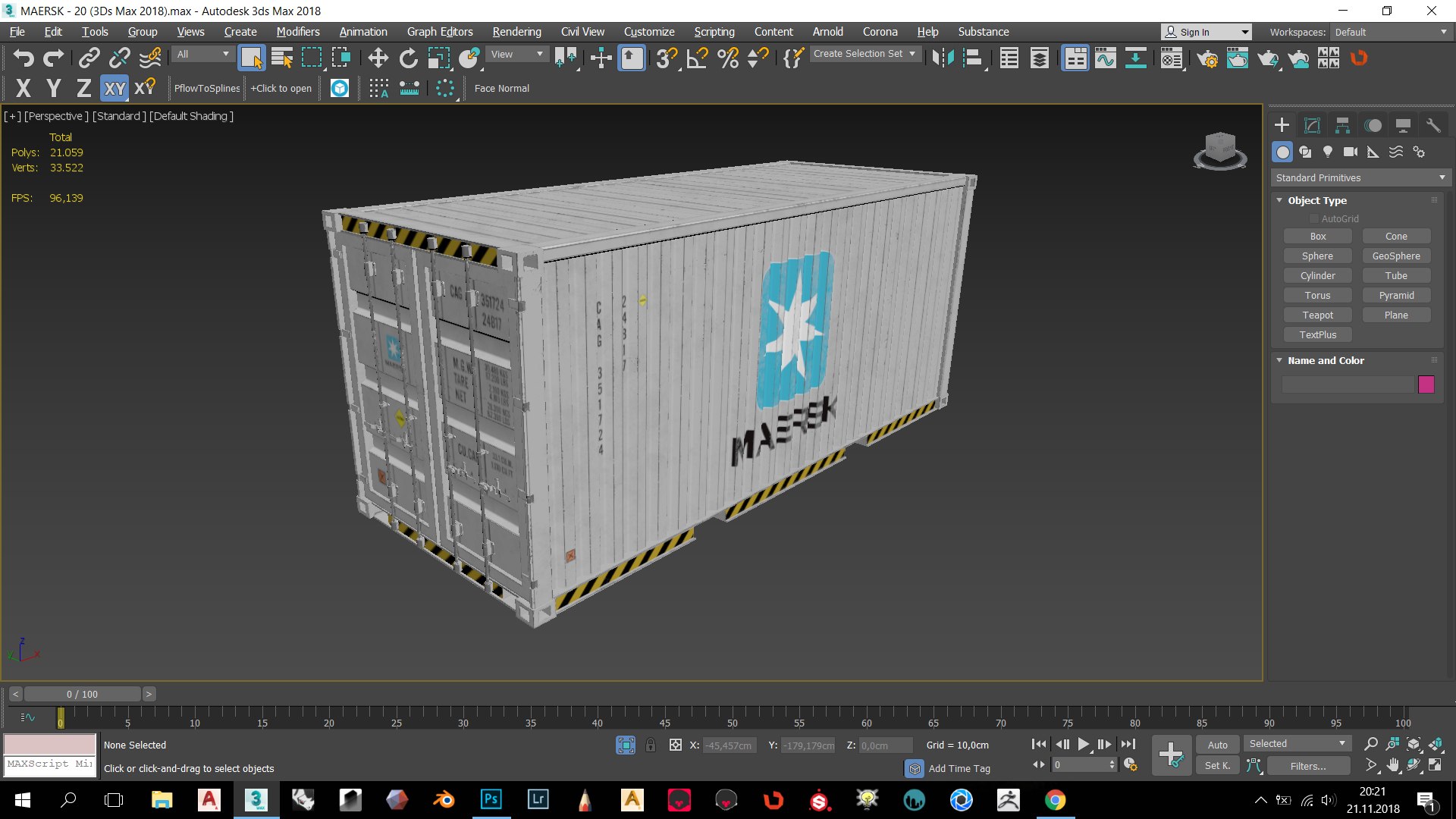The width and height of the screenshot is (1456, 819).
Task: Switch to the Modify panel tab
Action: [x=1312, y=125]
